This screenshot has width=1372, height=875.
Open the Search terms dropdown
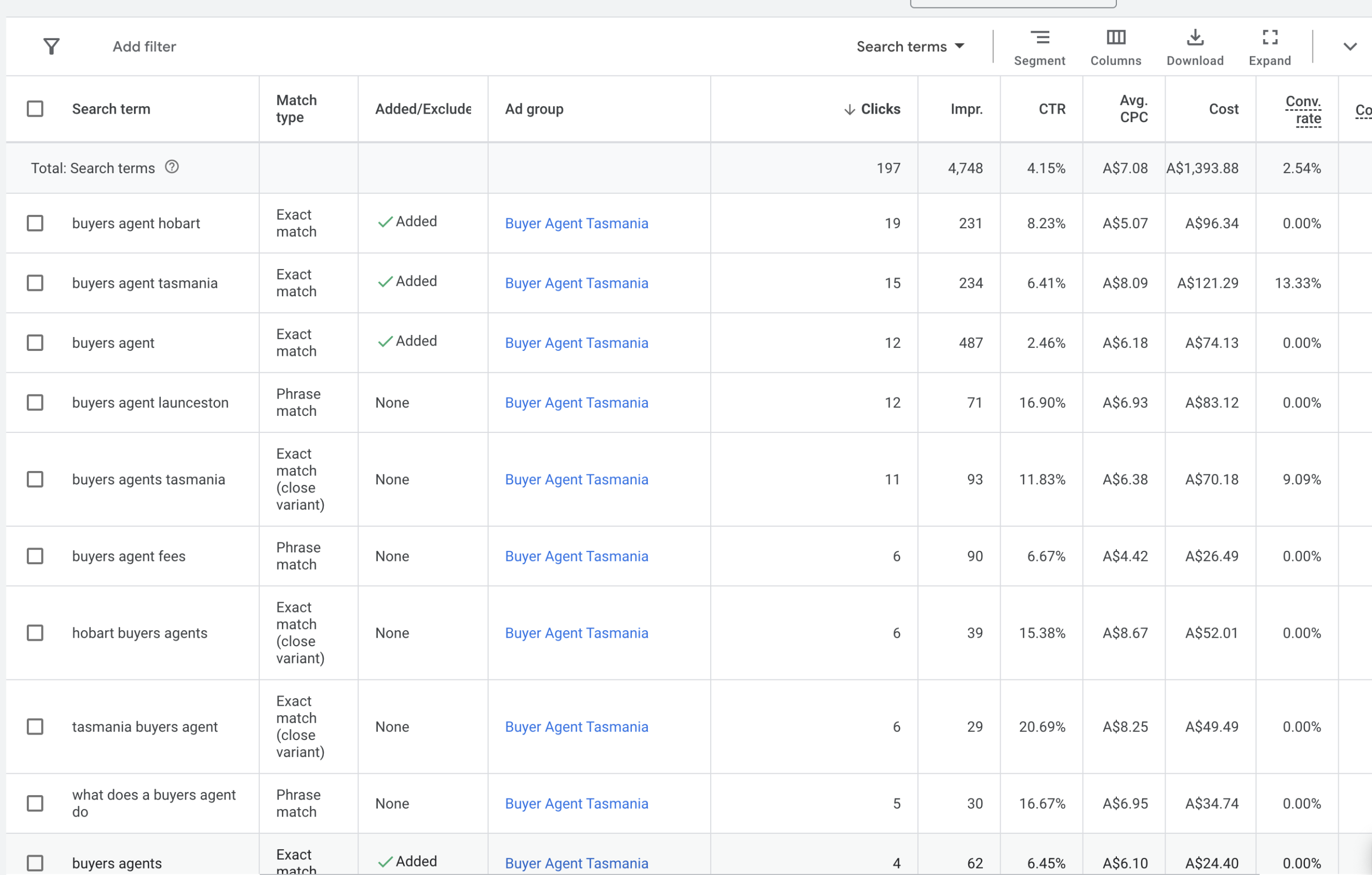(x=910, y=47)
